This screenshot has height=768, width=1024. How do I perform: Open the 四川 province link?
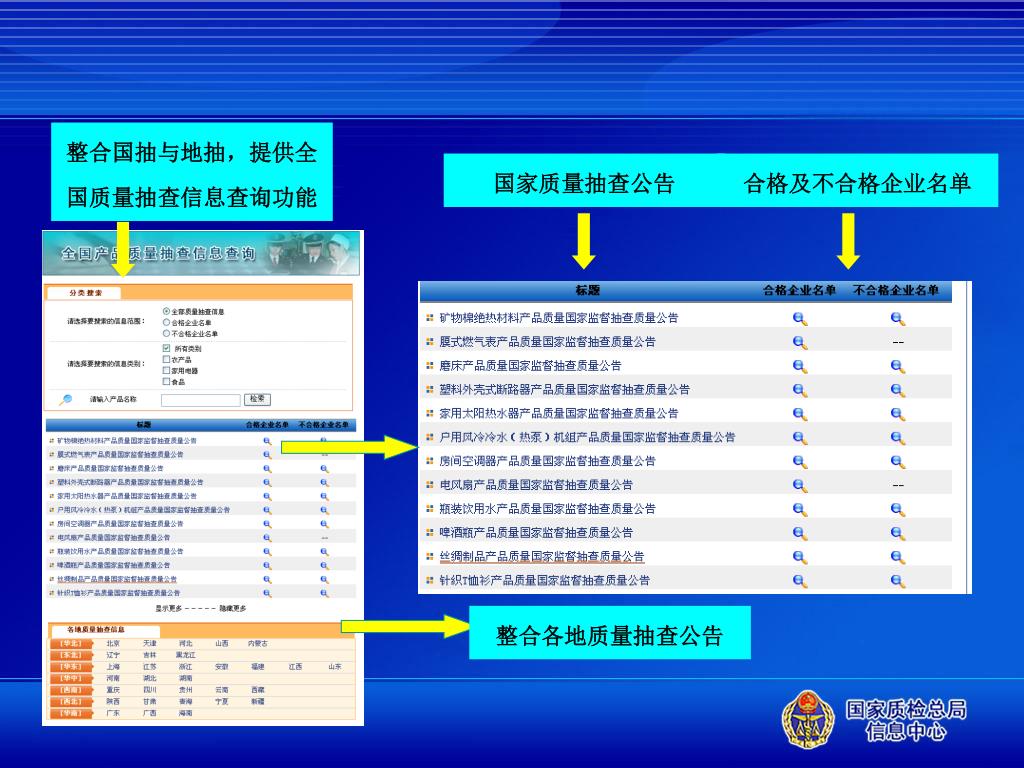150,690
